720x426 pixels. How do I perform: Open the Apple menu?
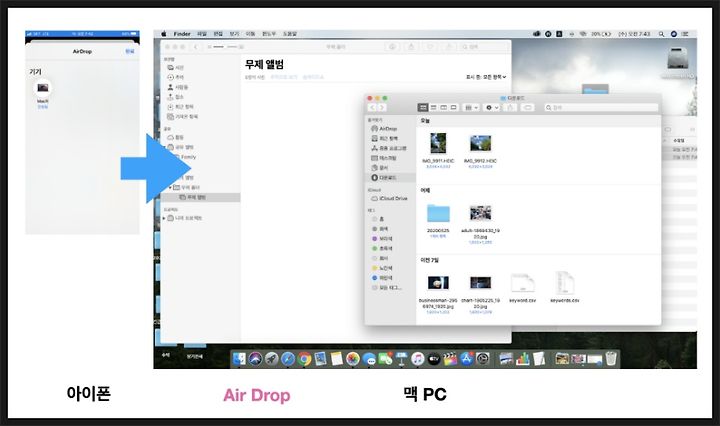pos(164,34)
